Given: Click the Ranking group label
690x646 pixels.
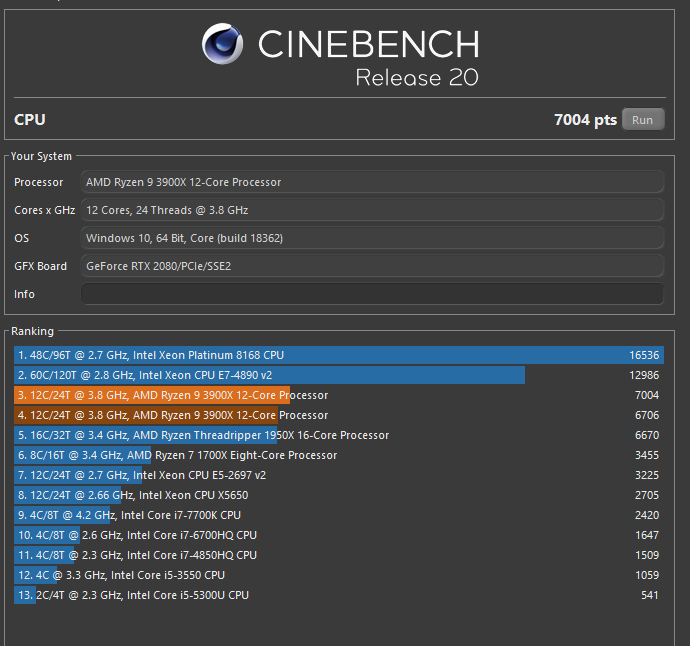Looking at the screenshot, I should [32, 331].
